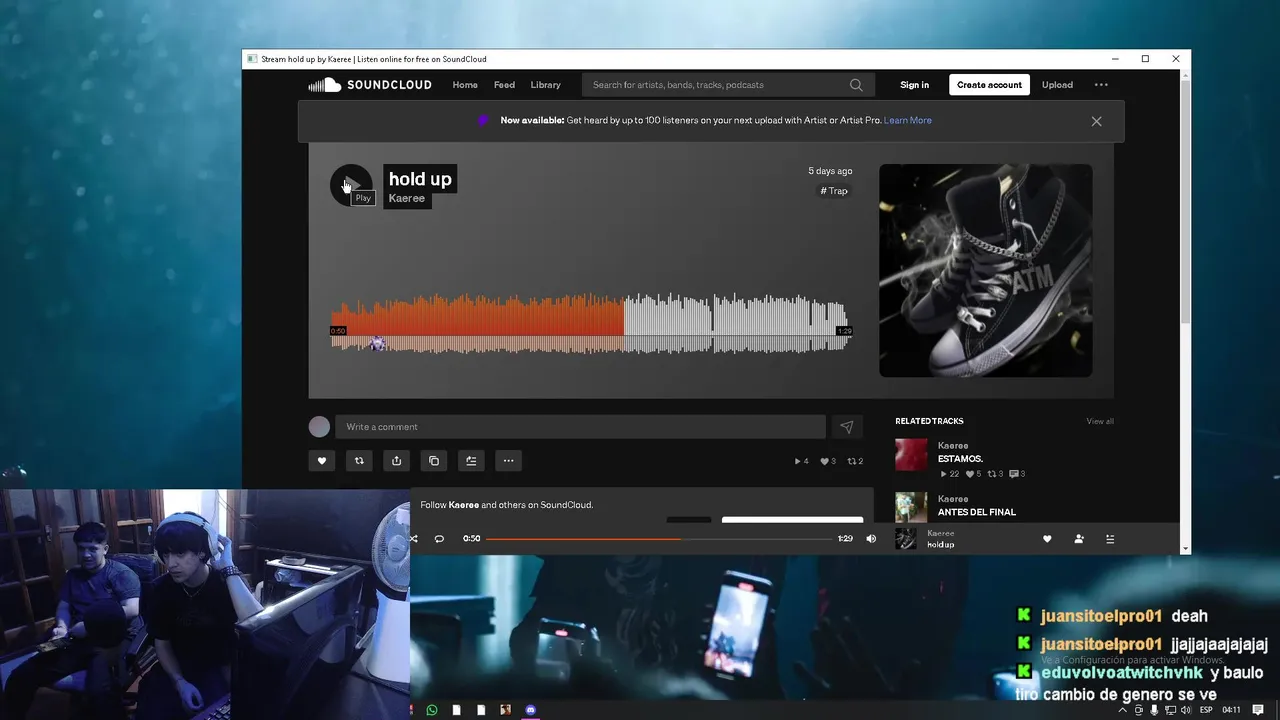Open the Feed menu item
Image resolution: width=1280 pixels, height=720 pixels.
504,85
